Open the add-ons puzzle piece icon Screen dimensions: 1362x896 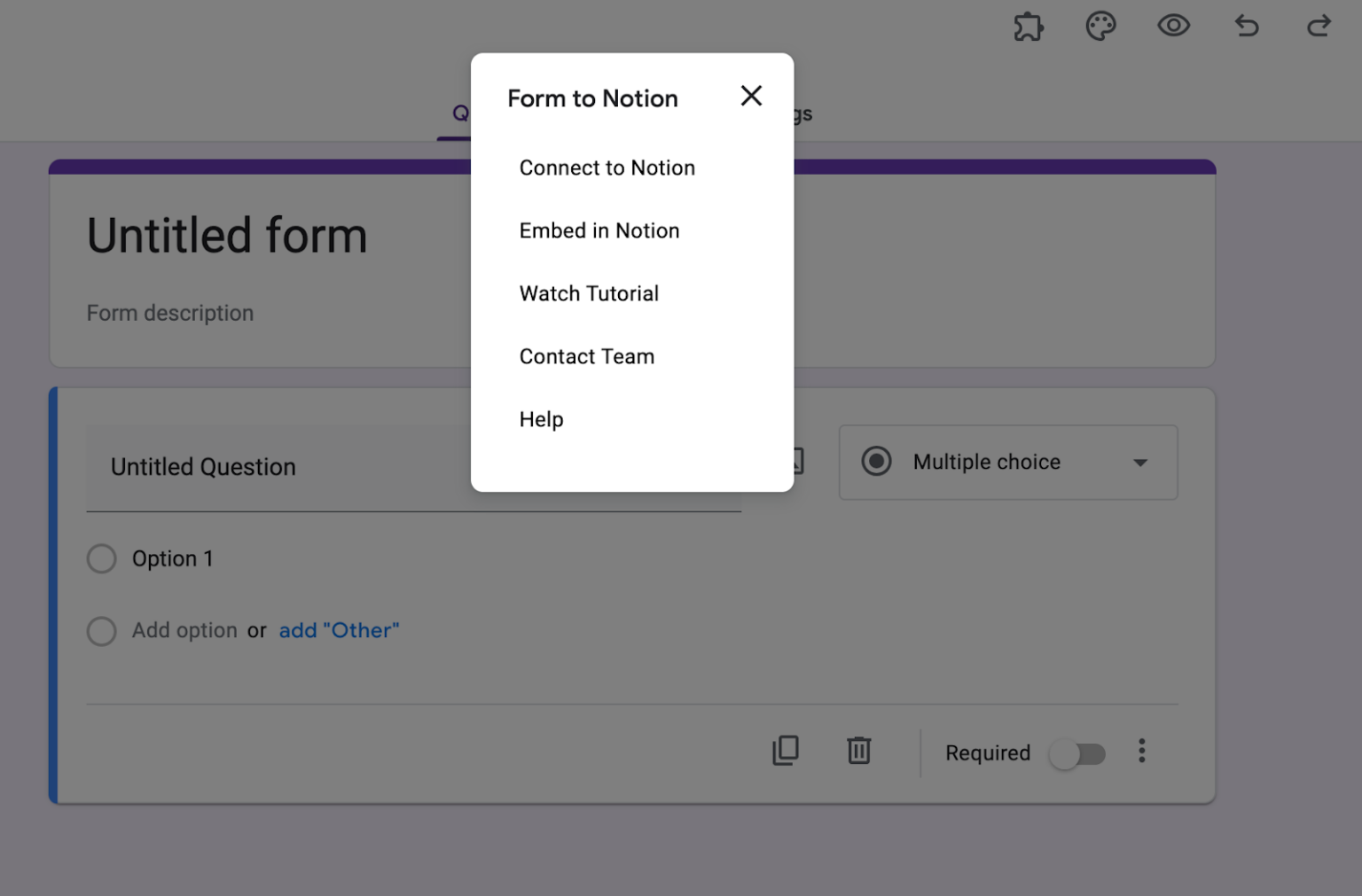1028,27
